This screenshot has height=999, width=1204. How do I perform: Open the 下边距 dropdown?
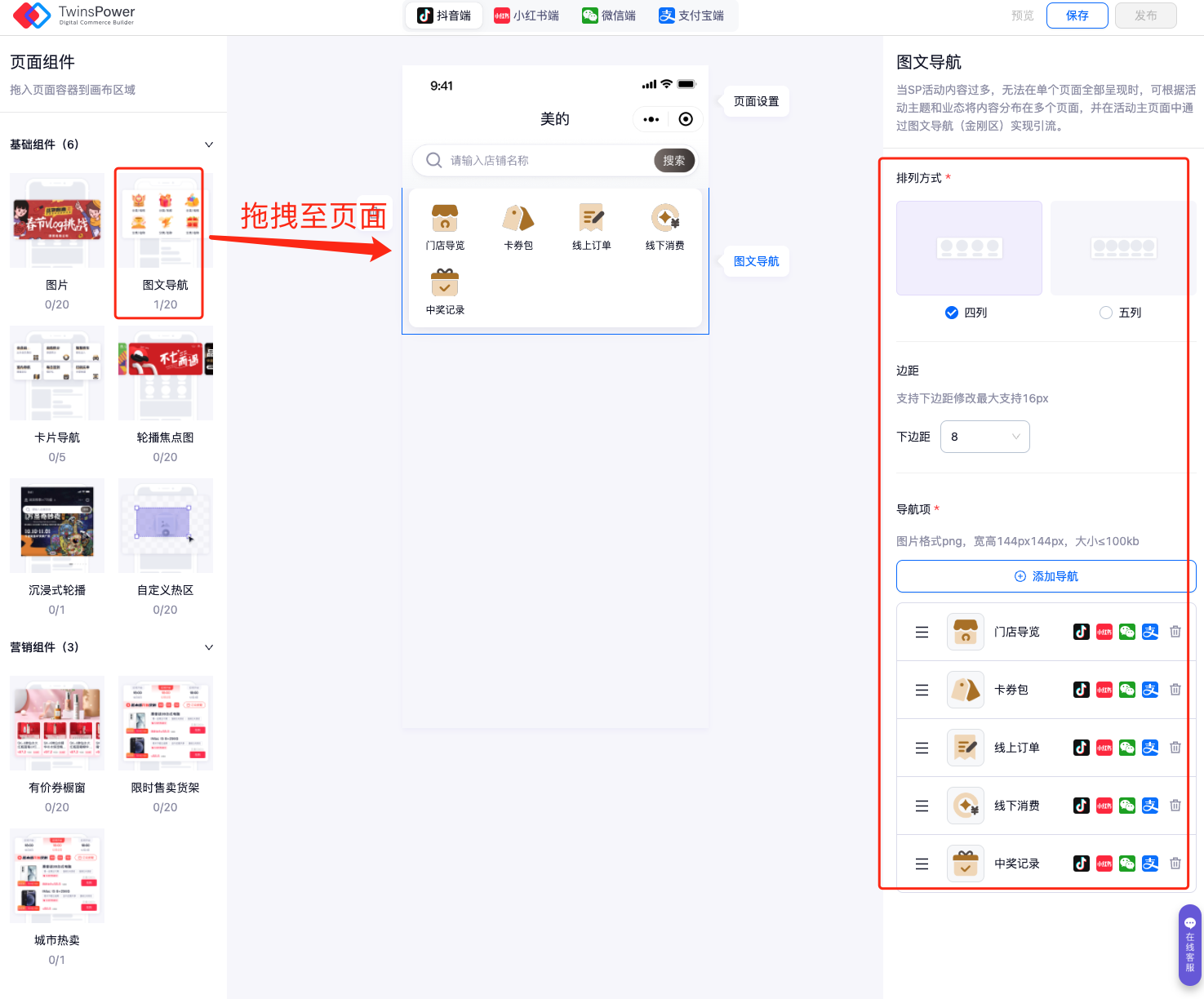coord(984,437)
